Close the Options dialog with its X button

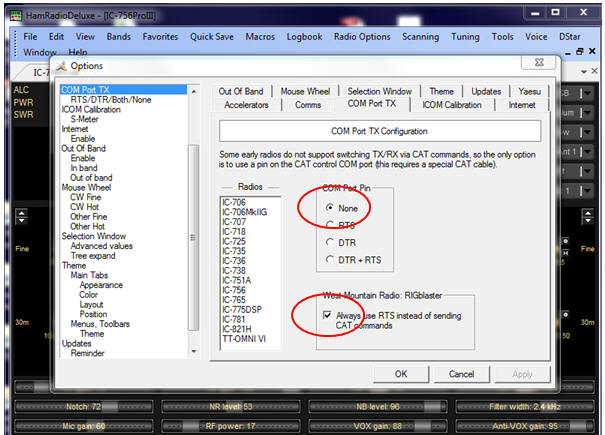click(540, 62)
